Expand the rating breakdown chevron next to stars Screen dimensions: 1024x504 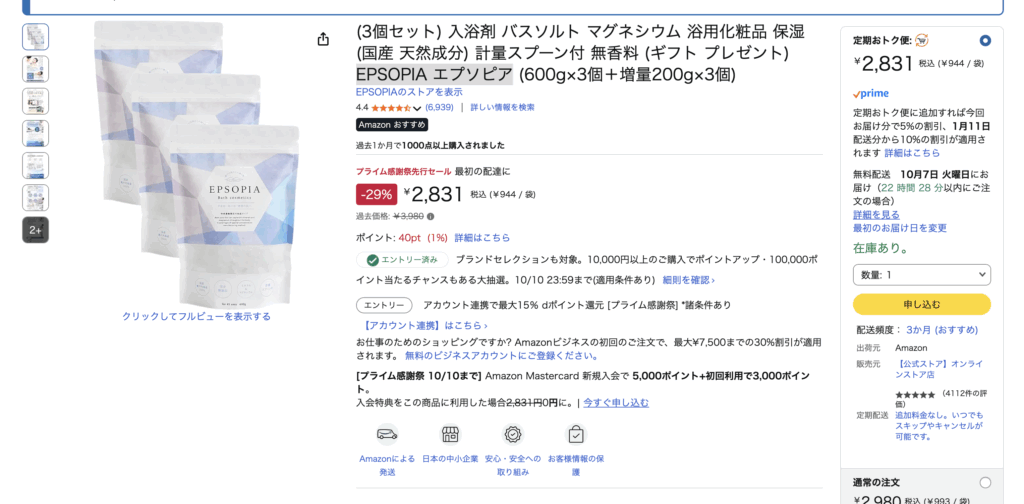(417, 108)
